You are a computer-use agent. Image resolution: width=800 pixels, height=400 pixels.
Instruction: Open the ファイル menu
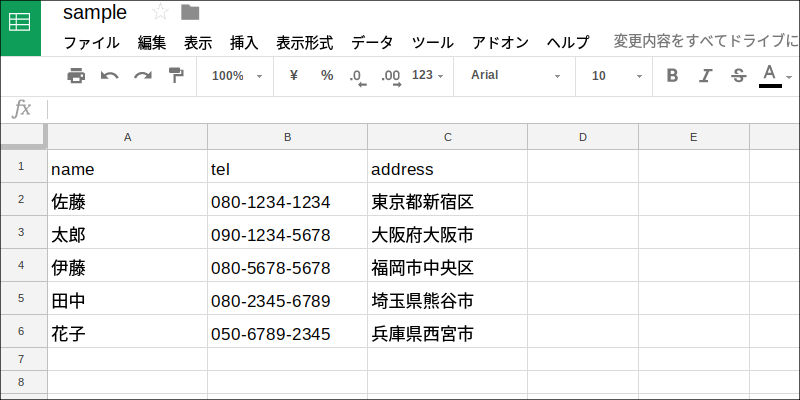pyautogui.click(x=91, y=42)
